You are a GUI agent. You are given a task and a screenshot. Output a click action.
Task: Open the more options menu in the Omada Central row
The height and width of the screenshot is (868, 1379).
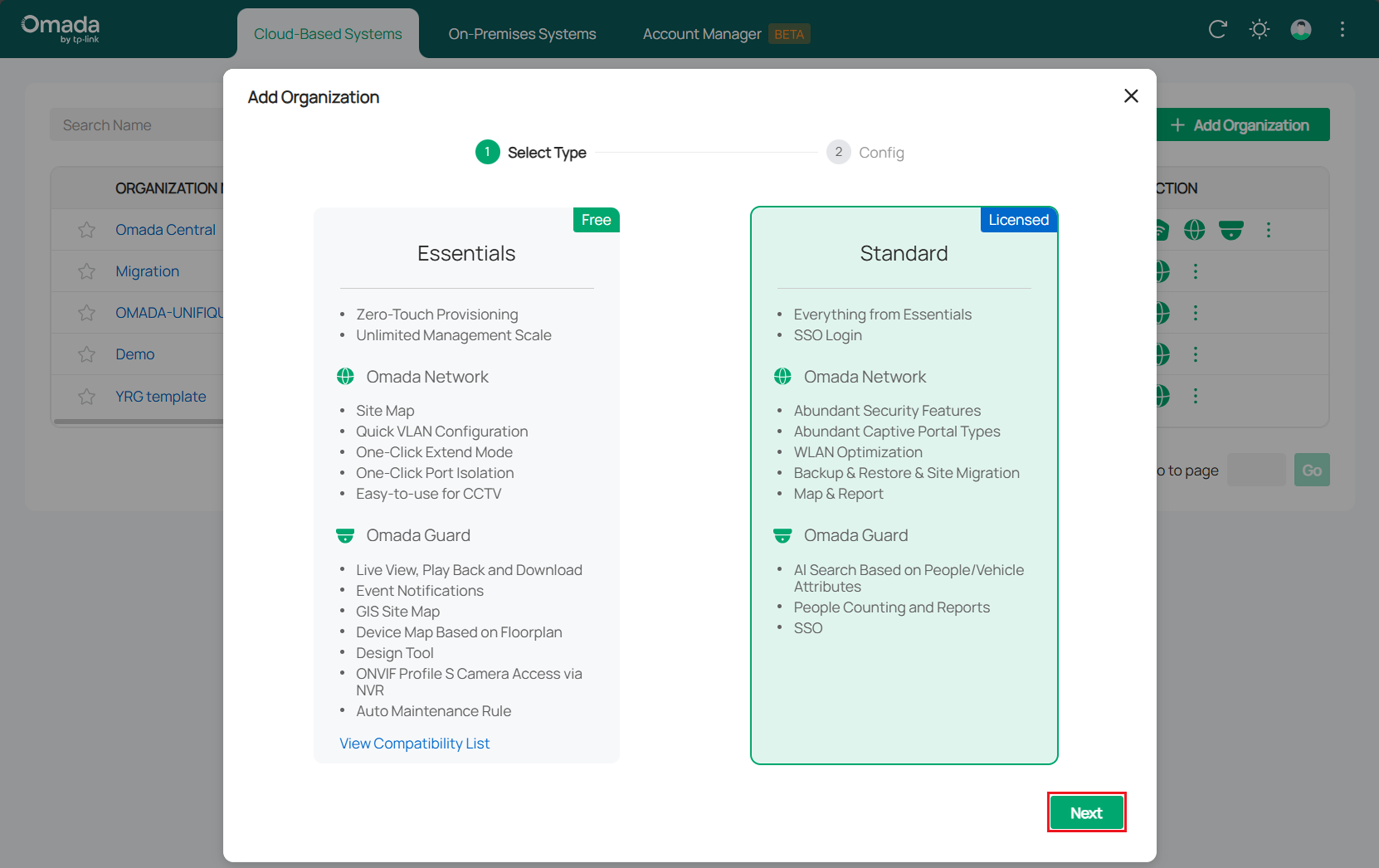1269,229
